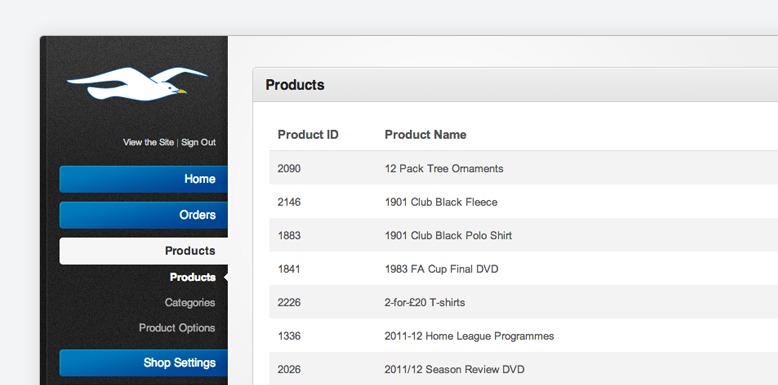
Task: Sort by the Product Name column header
Action: 425,134
